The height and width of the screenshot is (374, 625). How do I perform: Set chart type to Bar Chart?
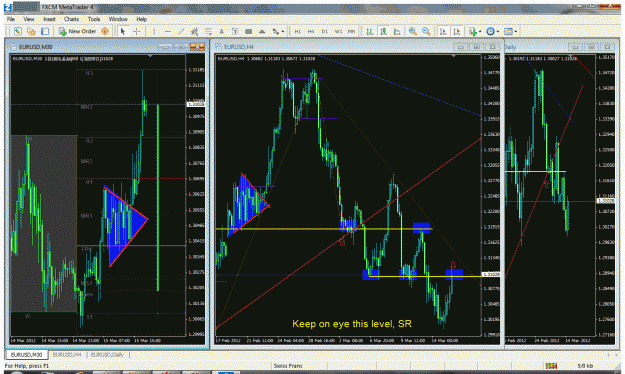pos(370,31)
